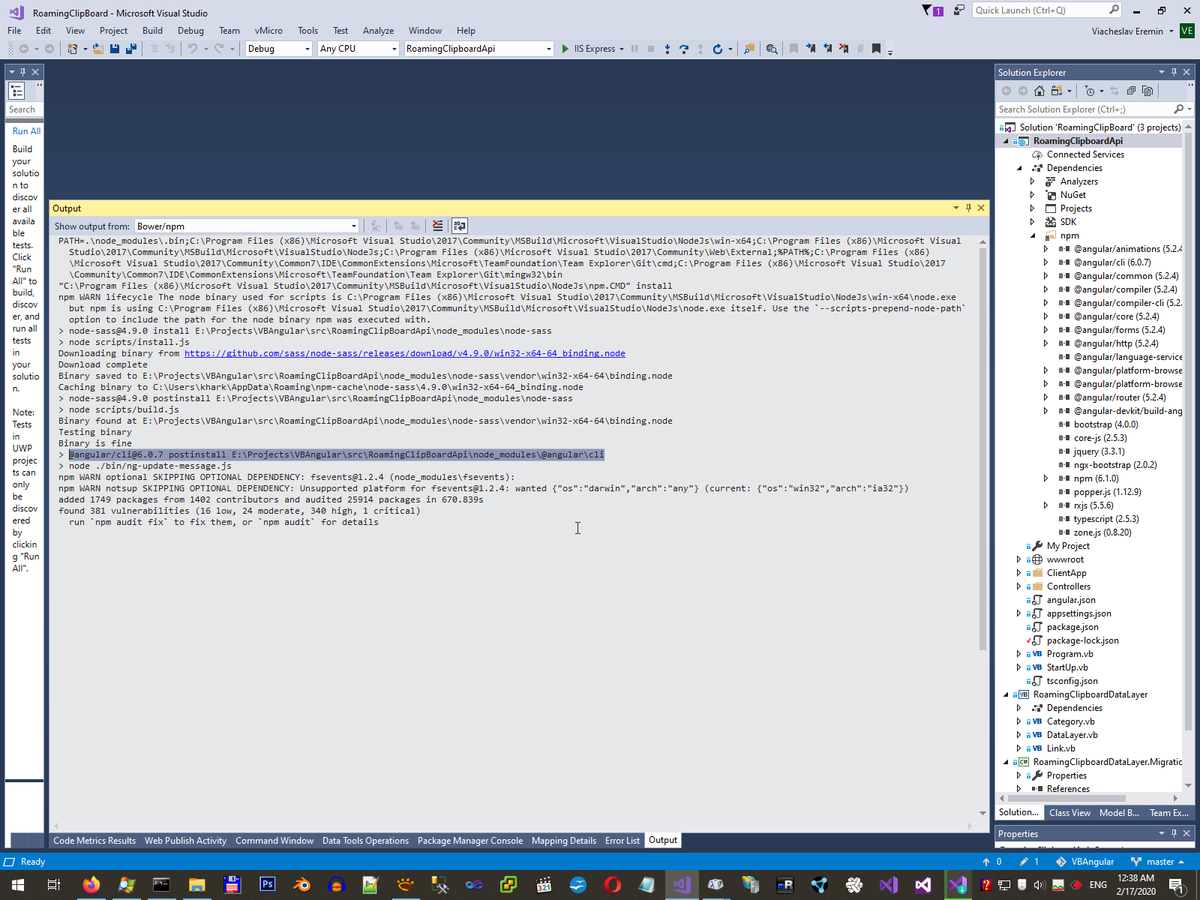This screenshot has height=900, width=1200.
Task: Collapse the npm dependencies node
Action: [x=1033, y=236]
